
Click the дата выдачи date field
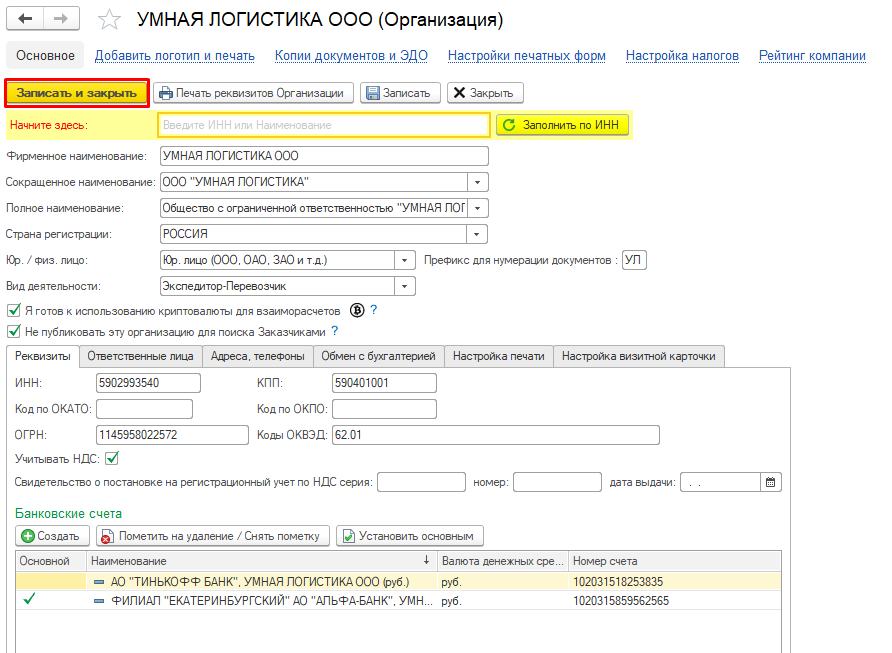tap(720, 482)
